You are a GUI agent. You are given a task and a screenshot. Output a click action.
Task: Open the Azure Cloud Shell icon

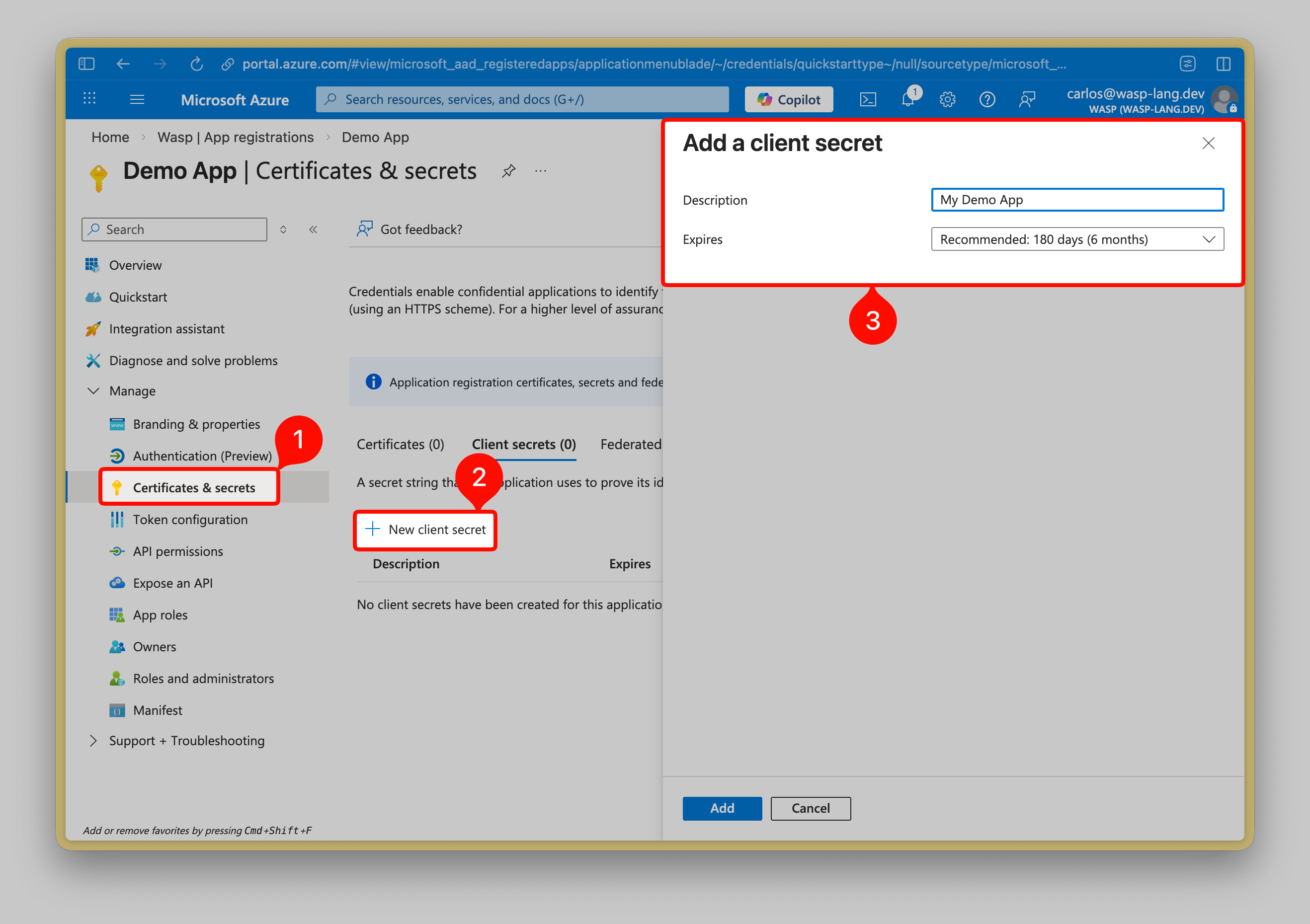point(868,100)
